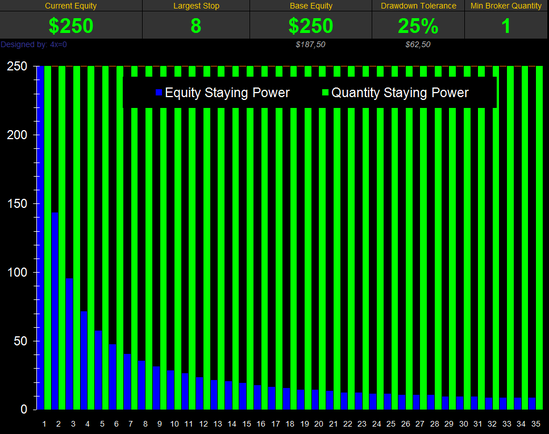Click the Drawdown Tolerance 25% value

pyautogui.click(x=418, y=26)
